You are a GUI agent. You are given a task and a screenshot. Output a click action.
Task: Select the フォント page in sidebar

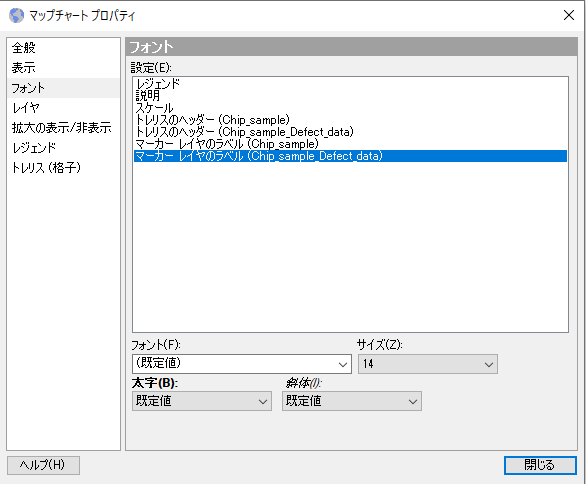64,88
